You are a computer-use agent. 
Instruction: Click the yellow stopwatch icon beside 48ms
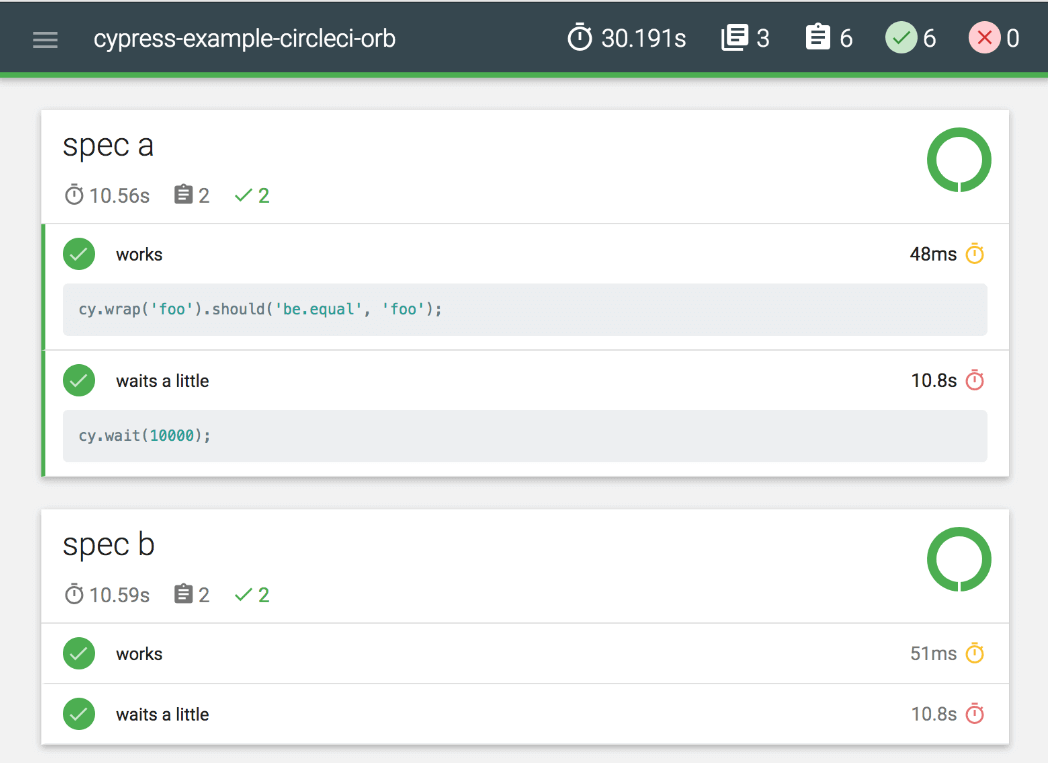click(975, 254)
